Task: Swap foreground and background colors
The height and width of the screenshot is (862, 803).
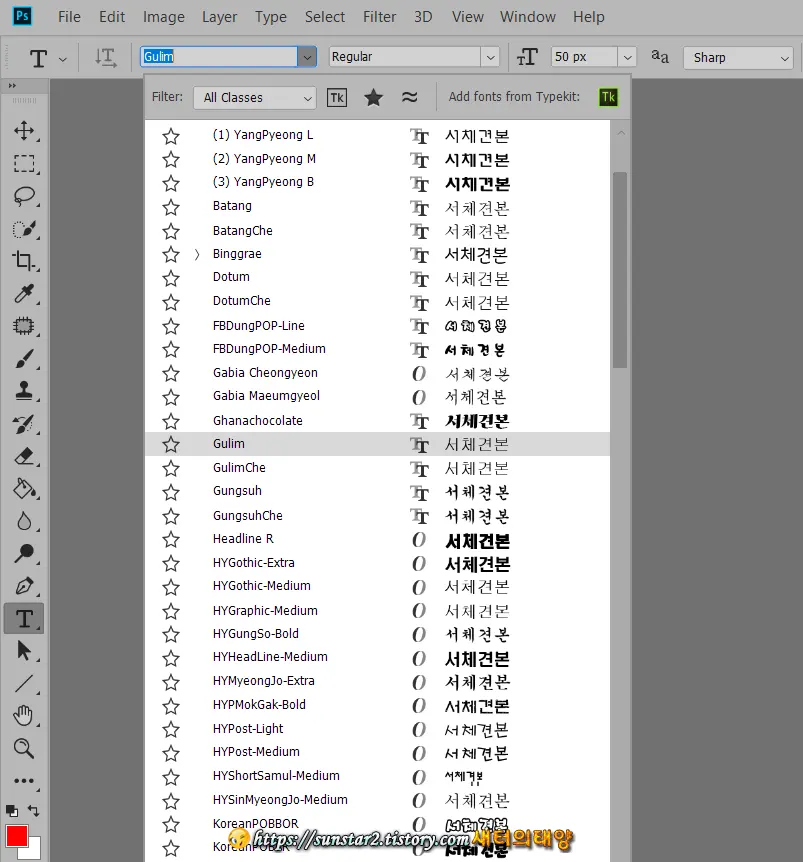Action: tap(34, 810)
